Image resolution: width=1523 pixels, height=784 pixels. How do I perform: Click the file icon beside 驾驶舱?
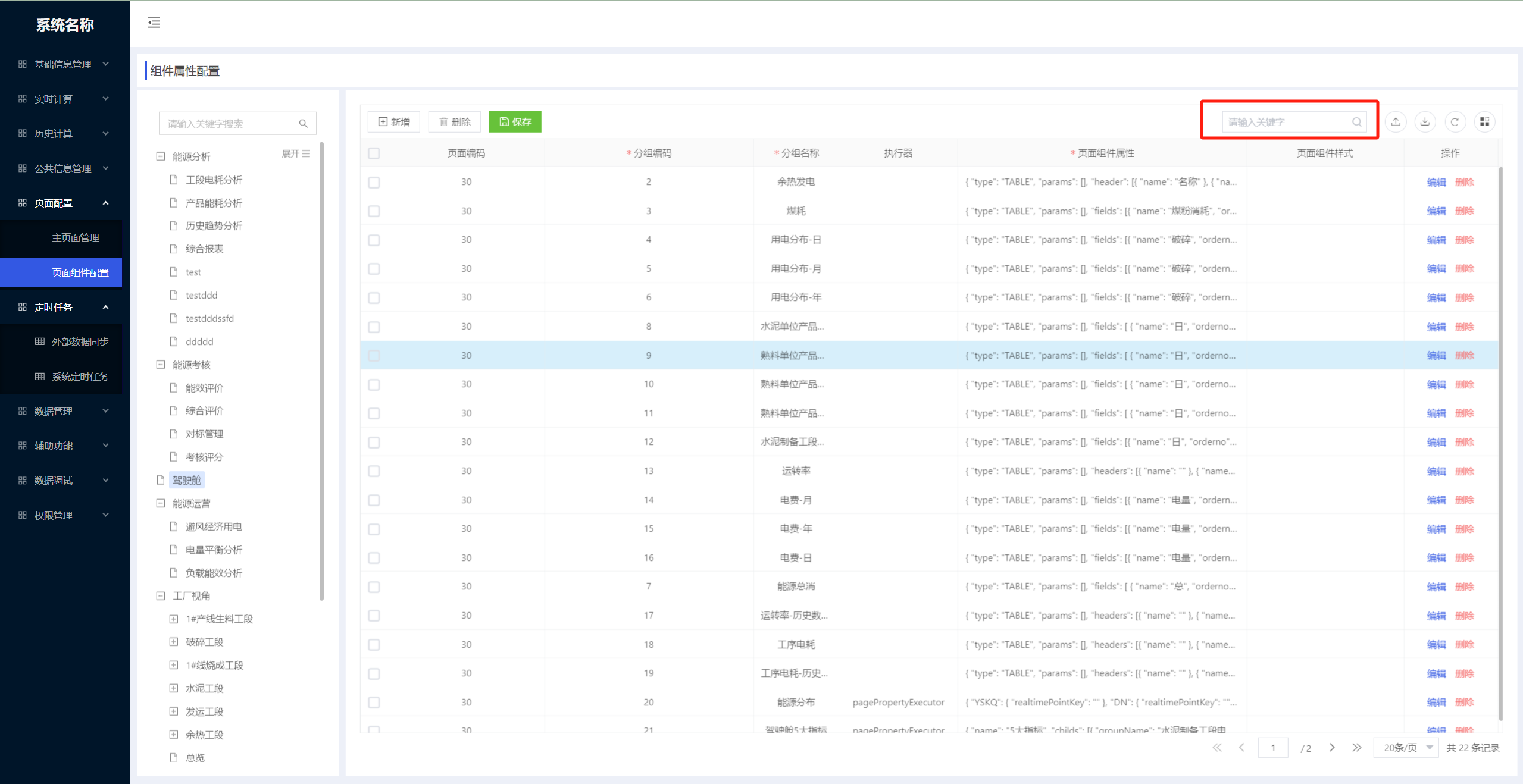[160, 480]
